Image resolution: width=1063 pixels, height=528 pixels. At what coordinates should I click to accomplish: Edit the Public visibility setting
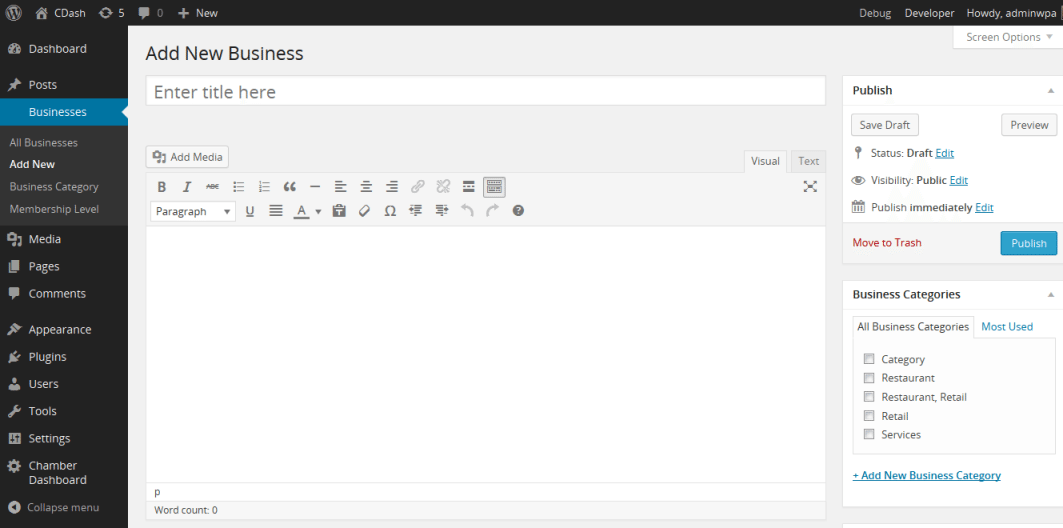pos(959,180)
